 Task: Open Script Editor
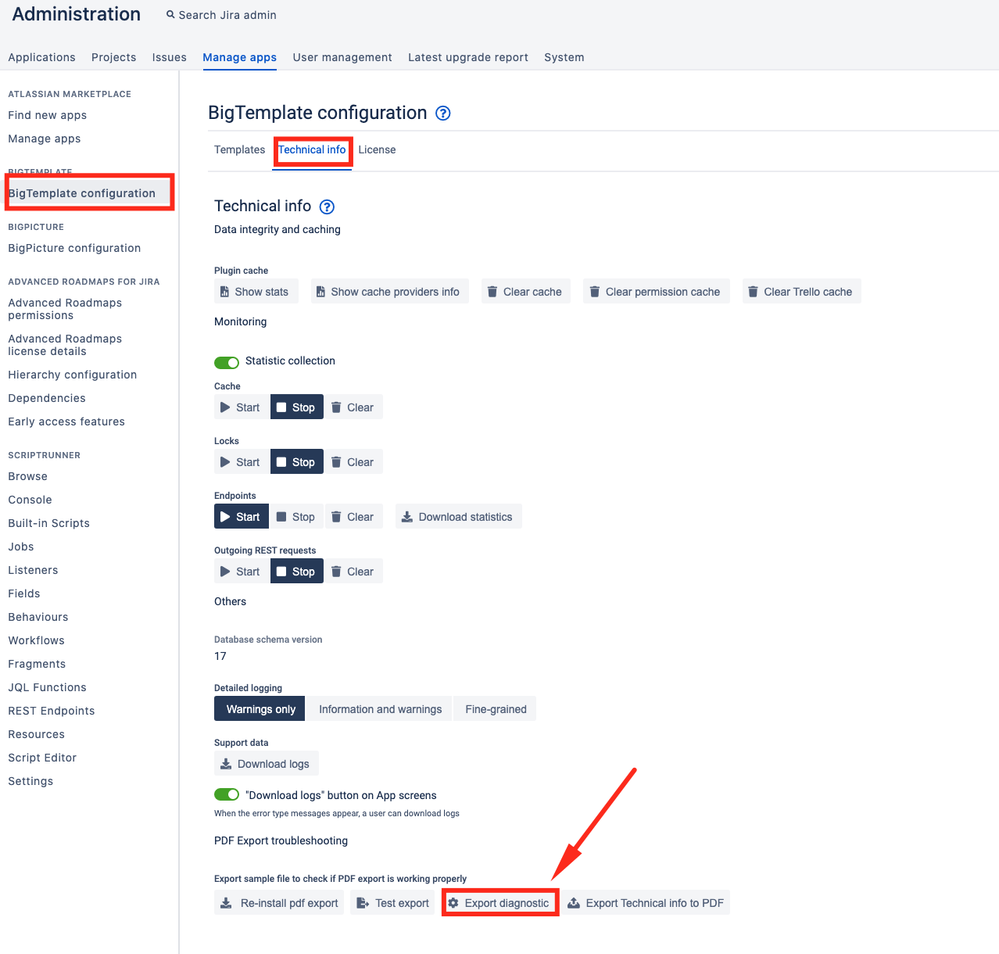(x=42, y=758)
